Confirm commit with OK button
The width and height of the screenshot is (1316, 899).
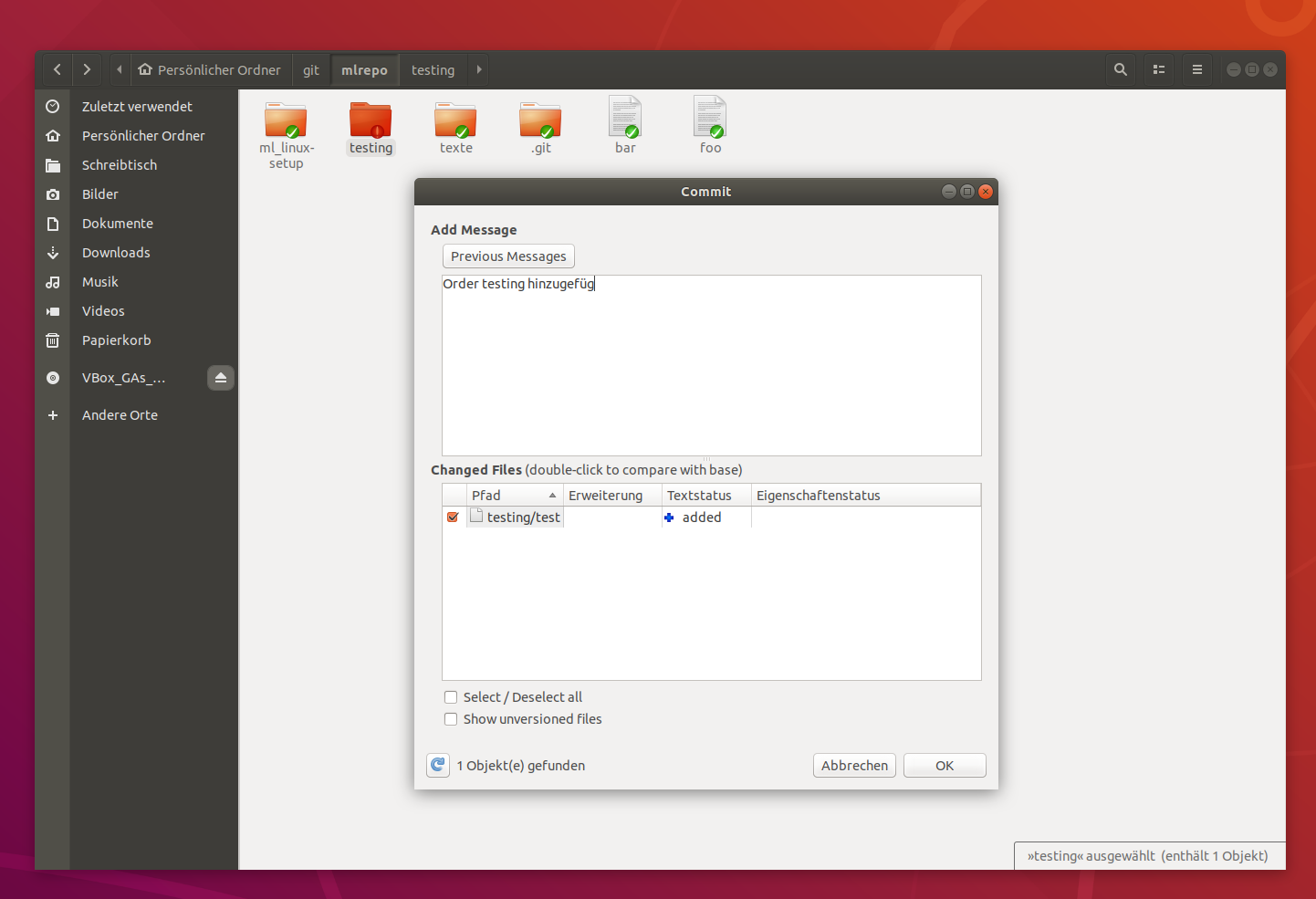point(945,766)
